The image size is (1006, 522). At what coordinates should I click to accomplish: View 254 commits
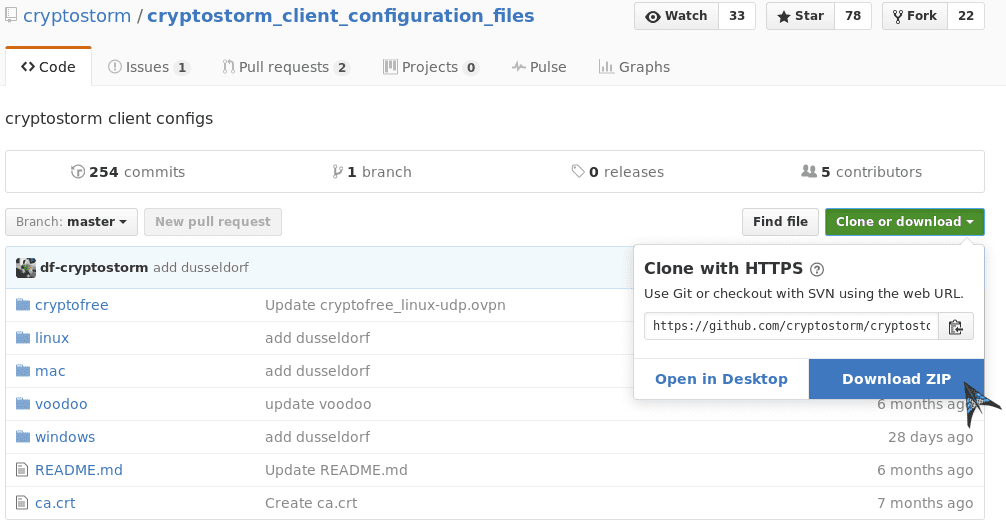pyautogui.click(x=128, y=172)
